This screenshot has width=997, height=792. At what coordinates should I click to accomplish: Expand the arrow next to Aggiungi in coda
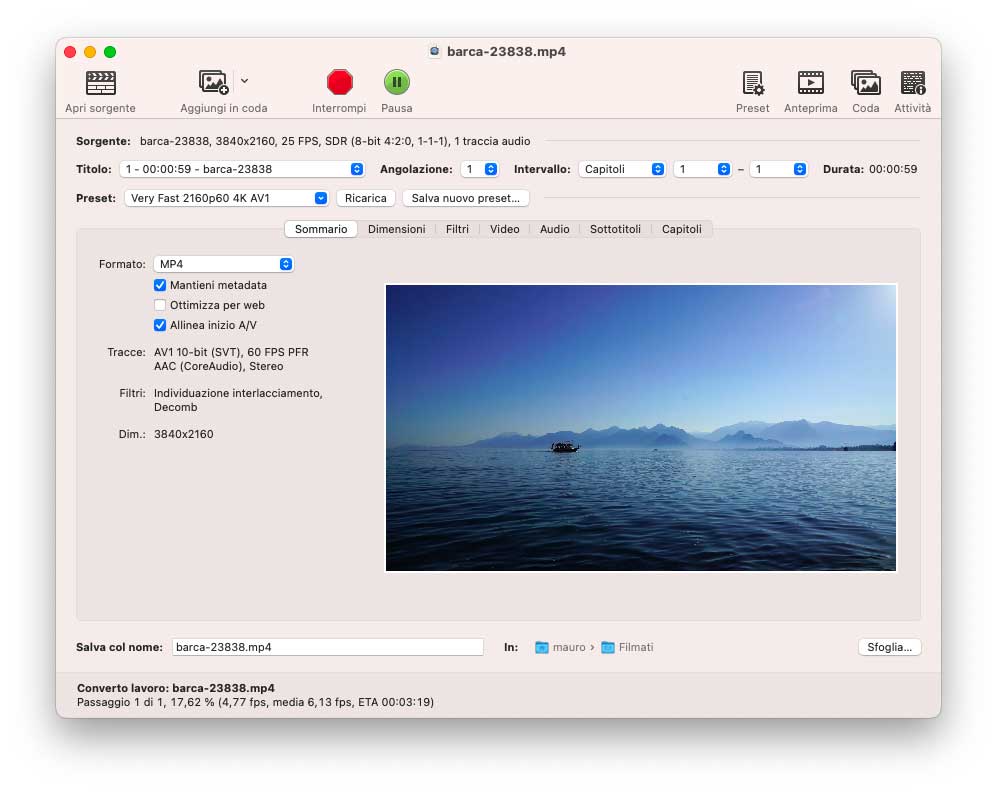pyautogui.click(x=245, y=81)
